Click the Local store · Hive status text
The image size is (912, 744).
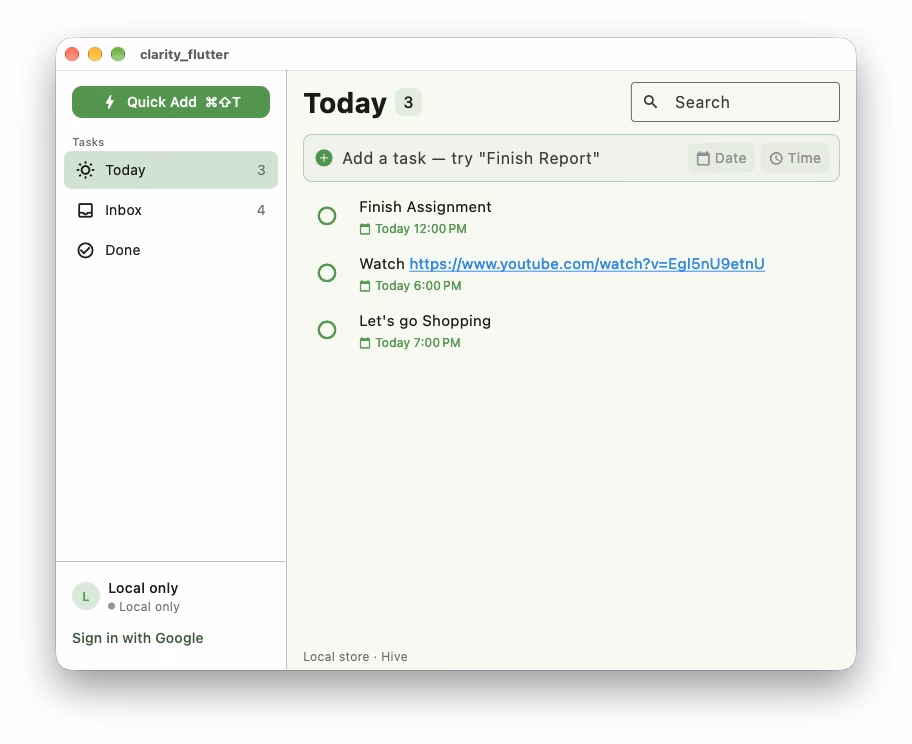(355, 657)
